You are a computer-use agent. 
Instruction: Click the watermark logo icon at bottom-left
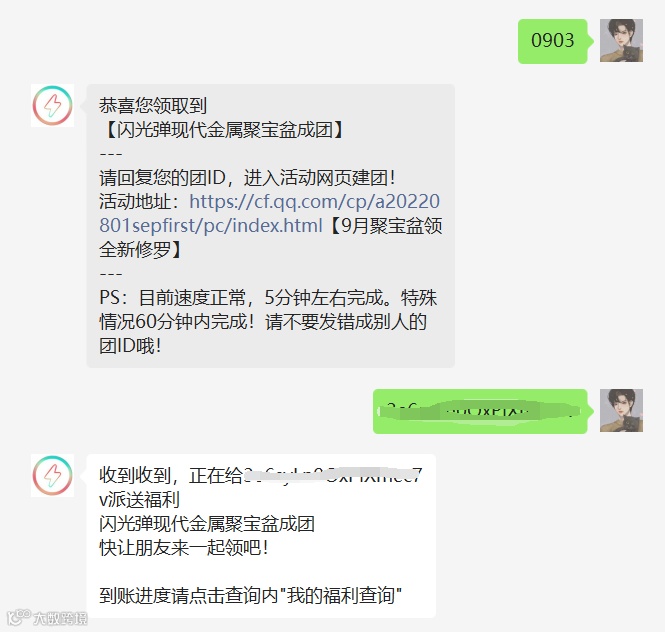(19, 618)
